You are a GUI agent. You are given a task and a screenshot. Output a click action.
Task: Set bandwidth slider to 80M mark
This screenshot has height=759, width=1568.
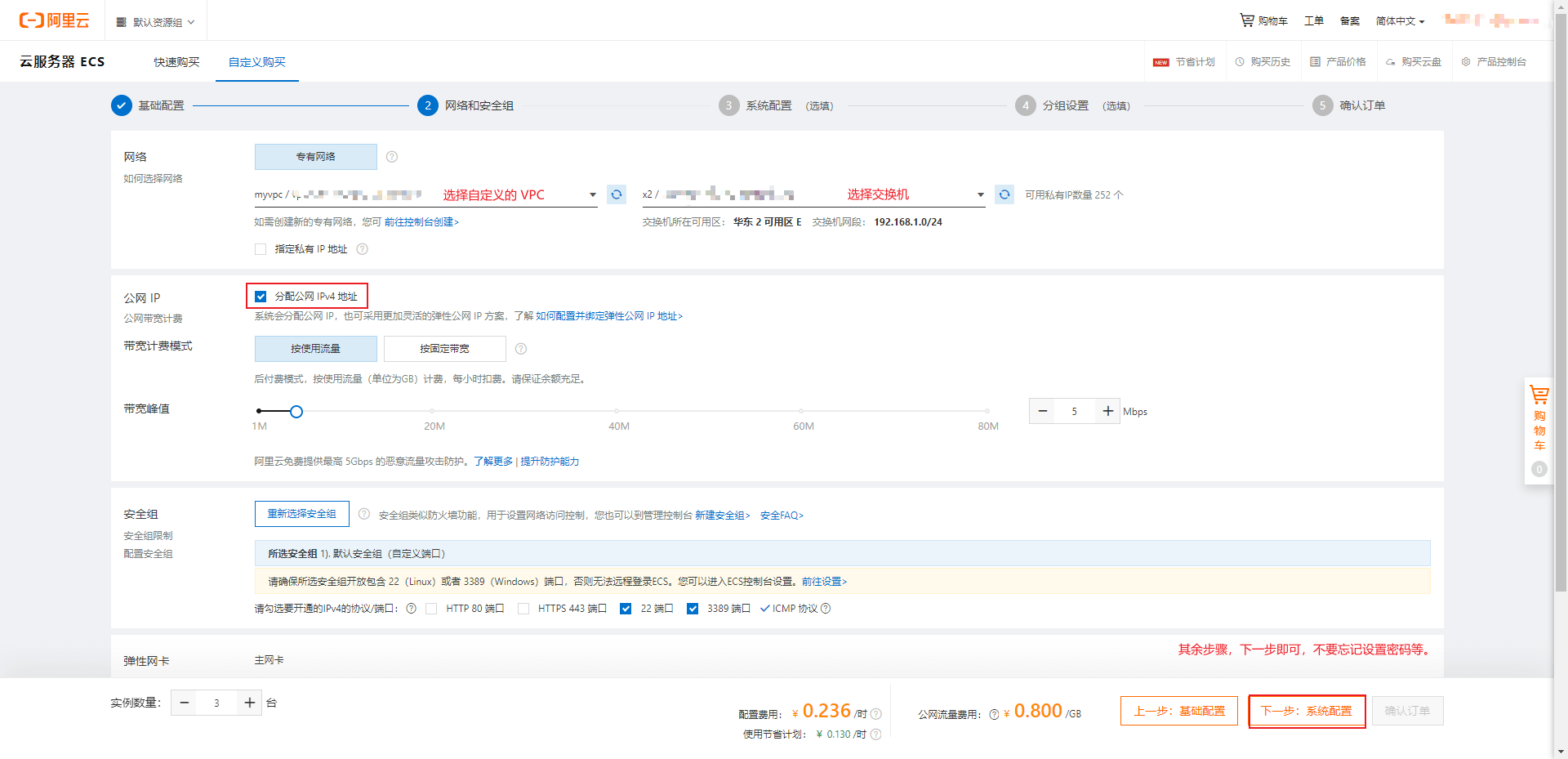tap(987, 411)
